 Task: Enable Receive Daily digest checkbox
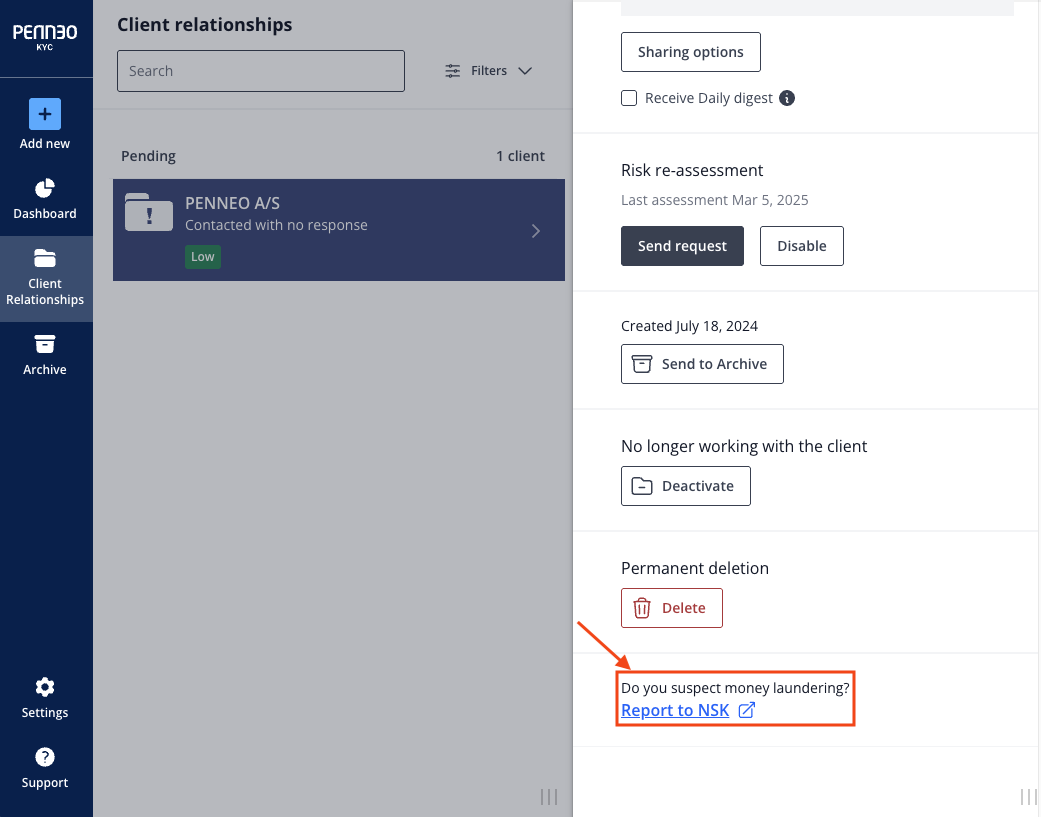point(629,98)
